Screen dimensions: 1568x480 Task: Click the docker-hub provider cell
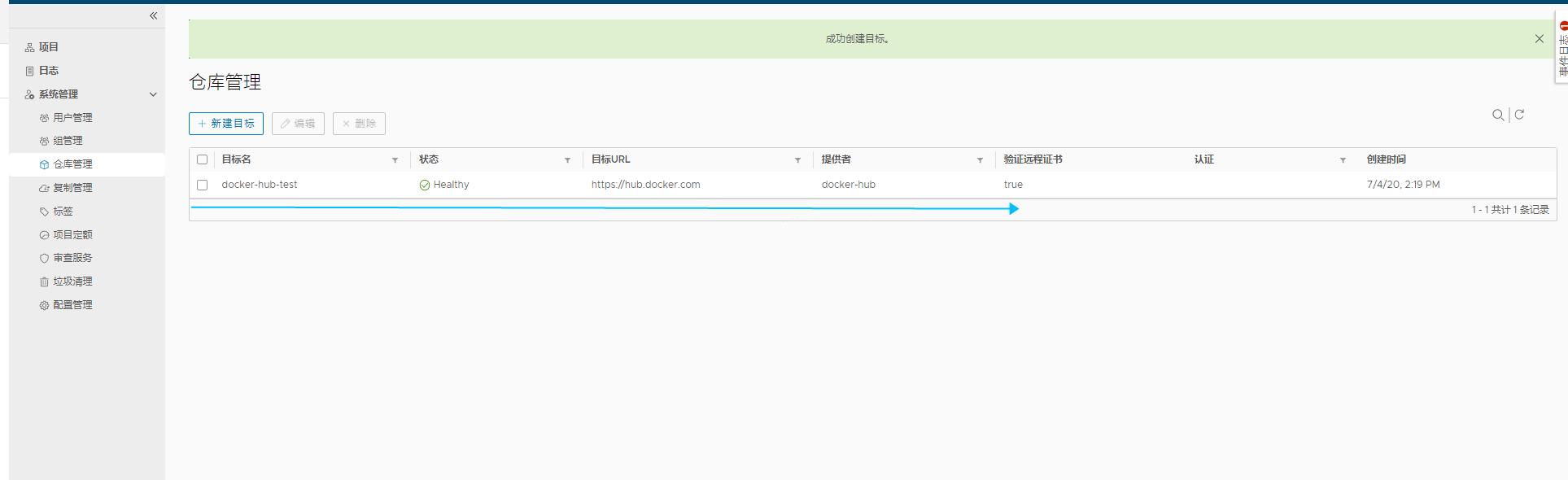[849, 185]
